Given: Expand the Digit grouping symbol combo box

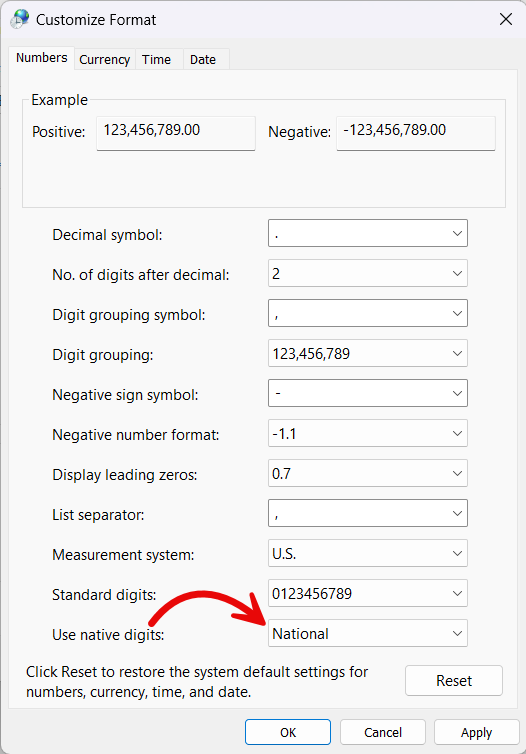Looking at the screenshot, I should tap(368, 313).
